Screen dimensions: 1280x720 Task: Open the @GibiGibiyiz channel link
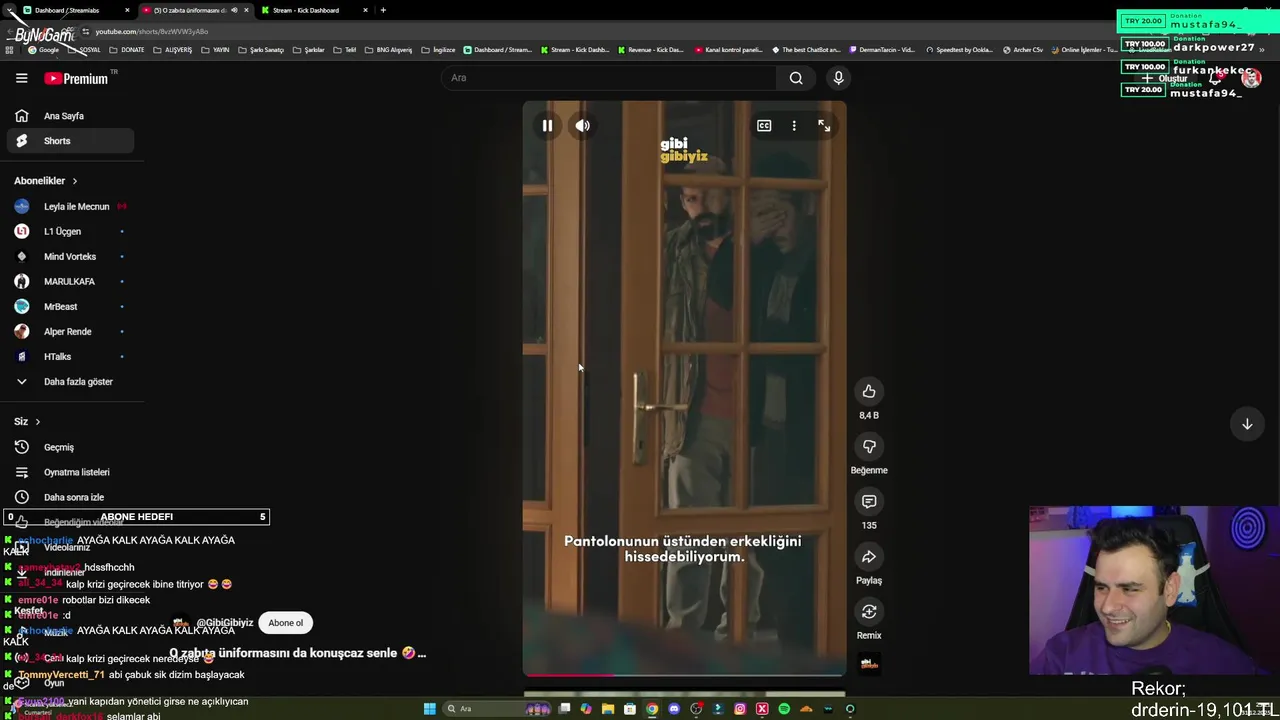(225, 623)
